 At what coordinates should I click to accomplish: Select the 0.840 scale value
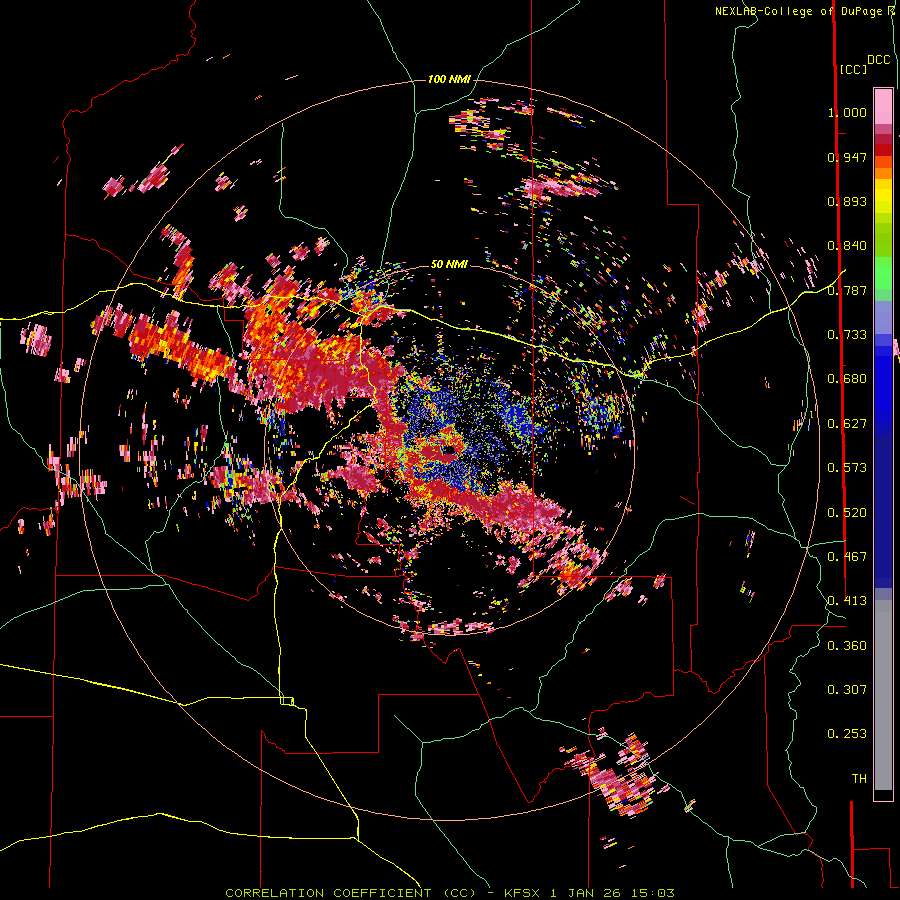[x=847, y=246]
